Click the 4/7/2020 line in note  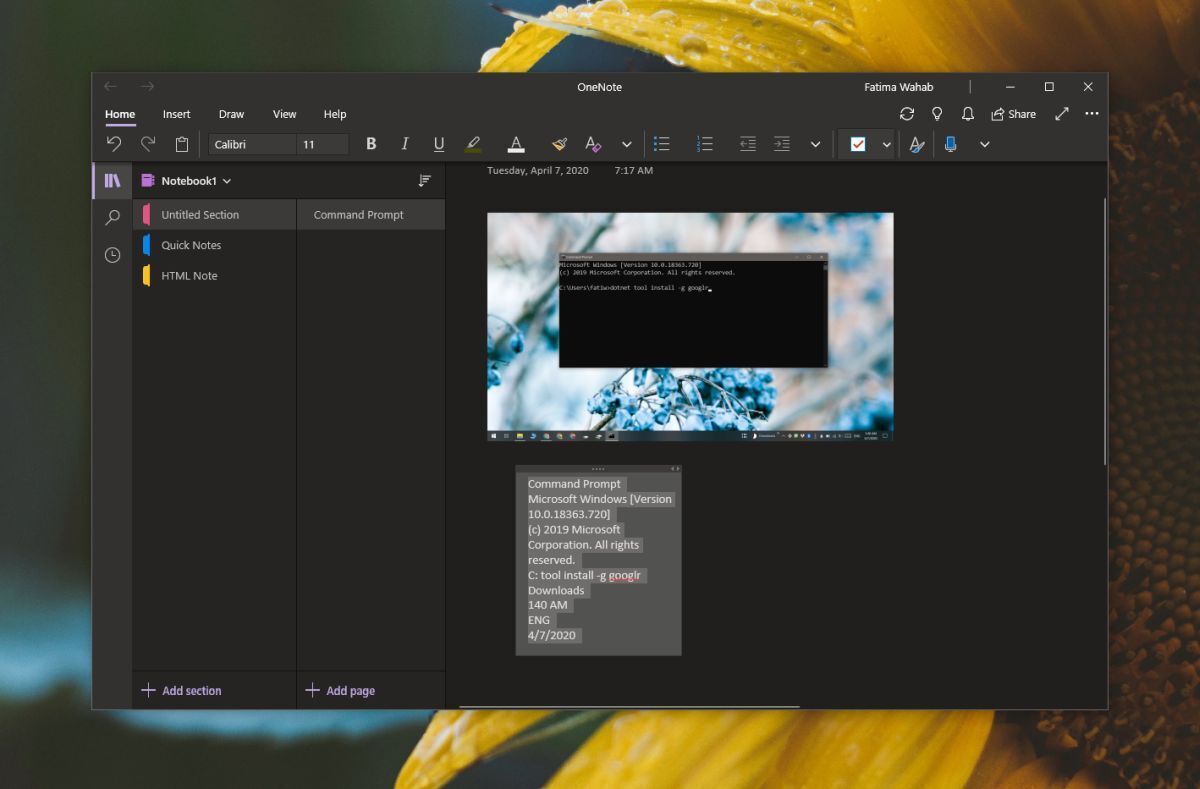[552, 635]
